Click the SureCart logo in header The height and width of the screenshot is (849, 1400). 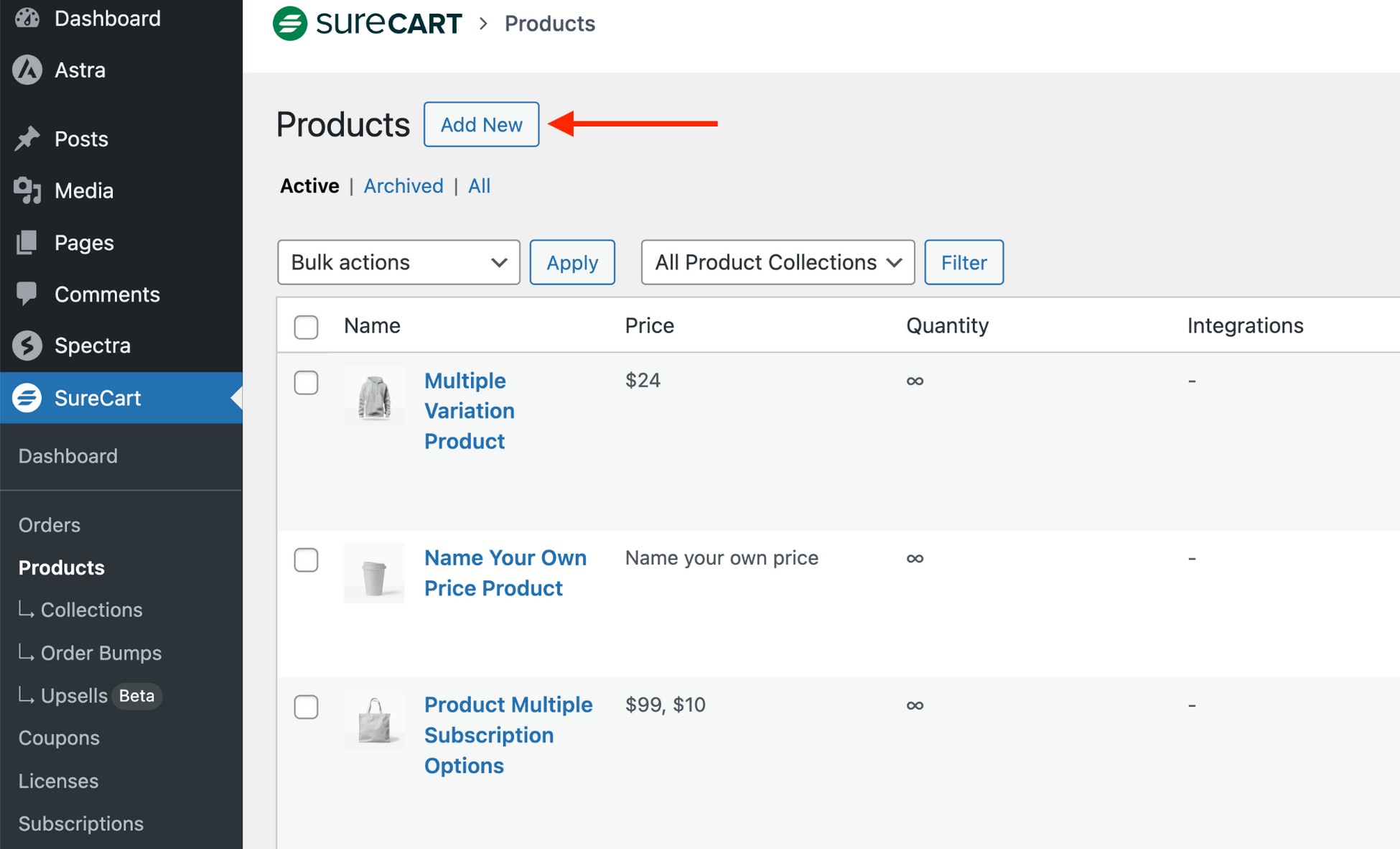pos(367,24)
